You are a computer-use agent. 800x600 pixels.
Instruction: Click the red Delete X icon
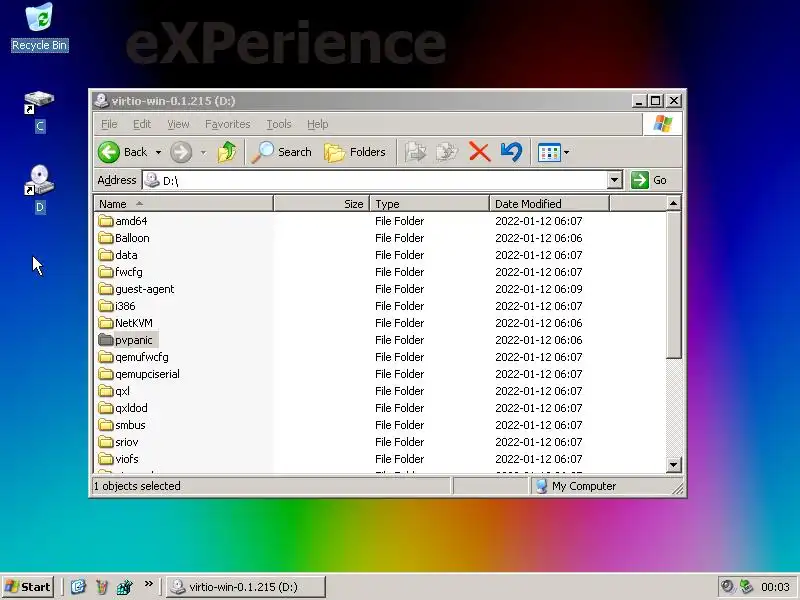pos(479,152)
